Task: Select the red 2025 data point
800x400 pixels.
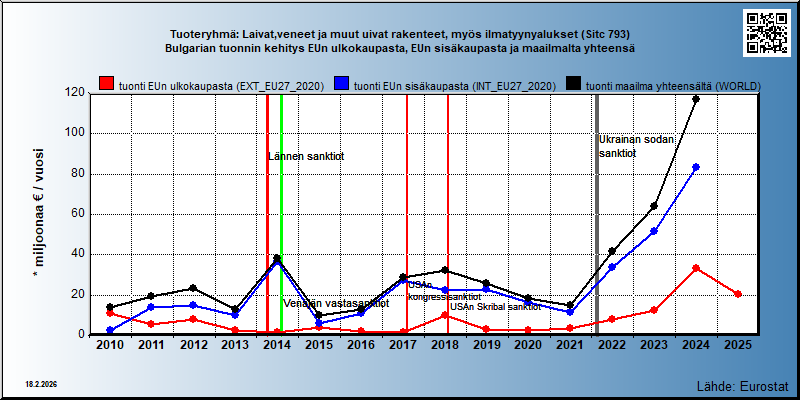Action: [x=738, y=294]
